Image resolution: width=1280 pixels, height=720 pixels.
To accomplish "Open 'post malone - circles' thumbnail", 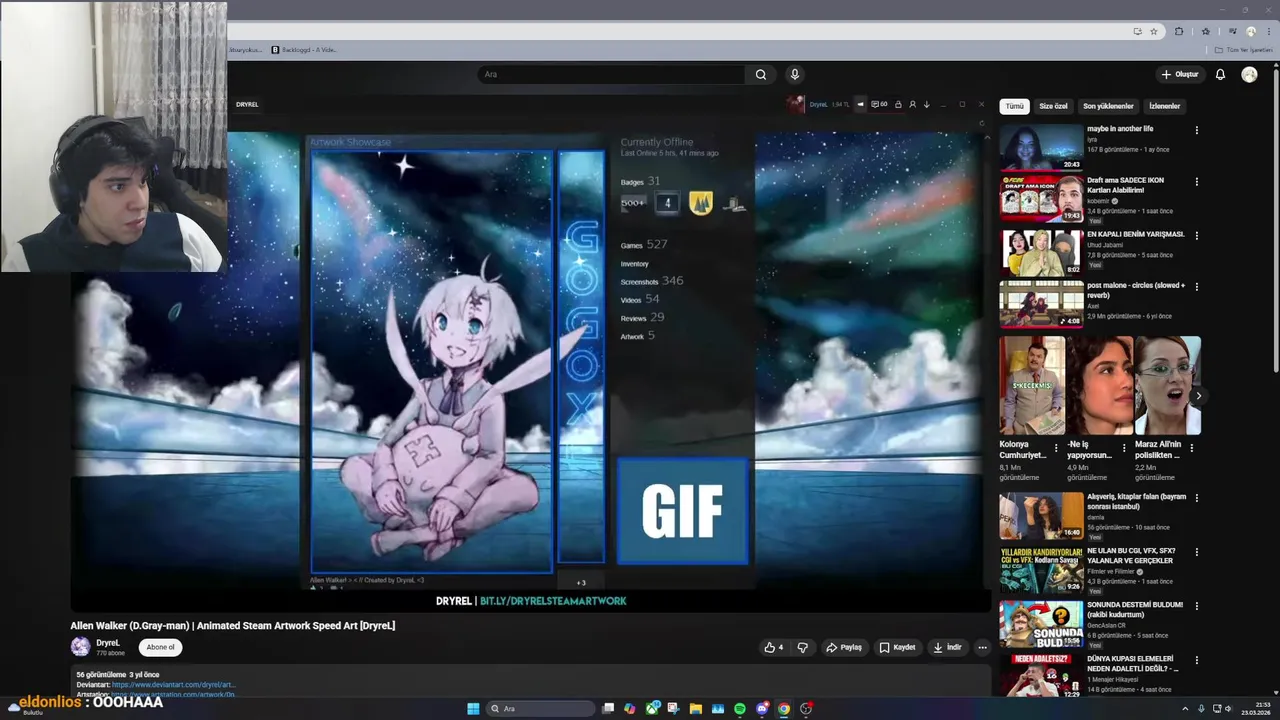I will tap(1041, 304).
